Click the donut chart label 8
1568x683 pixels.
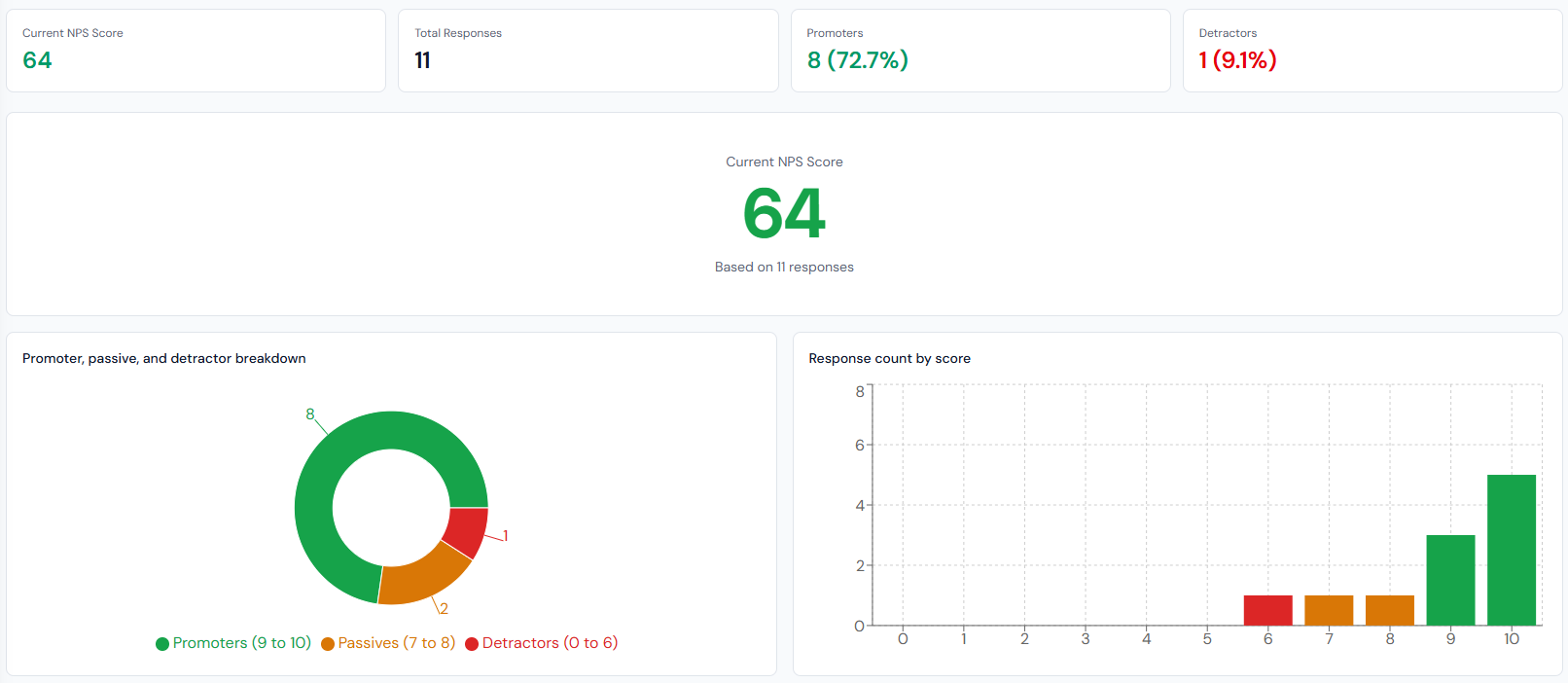(310, 413)
